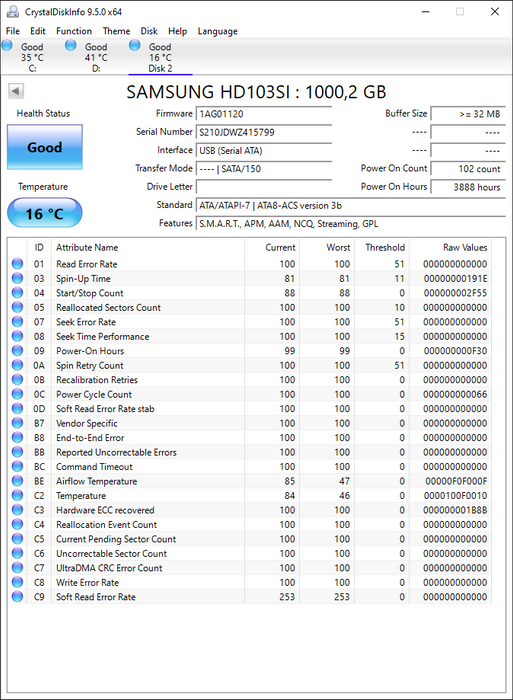Image resolution: width=513 pixels, height=700 pixels.
Task: Click the status orb for UltraDMA CRC Error Count
Action: [x=17, y=568]
